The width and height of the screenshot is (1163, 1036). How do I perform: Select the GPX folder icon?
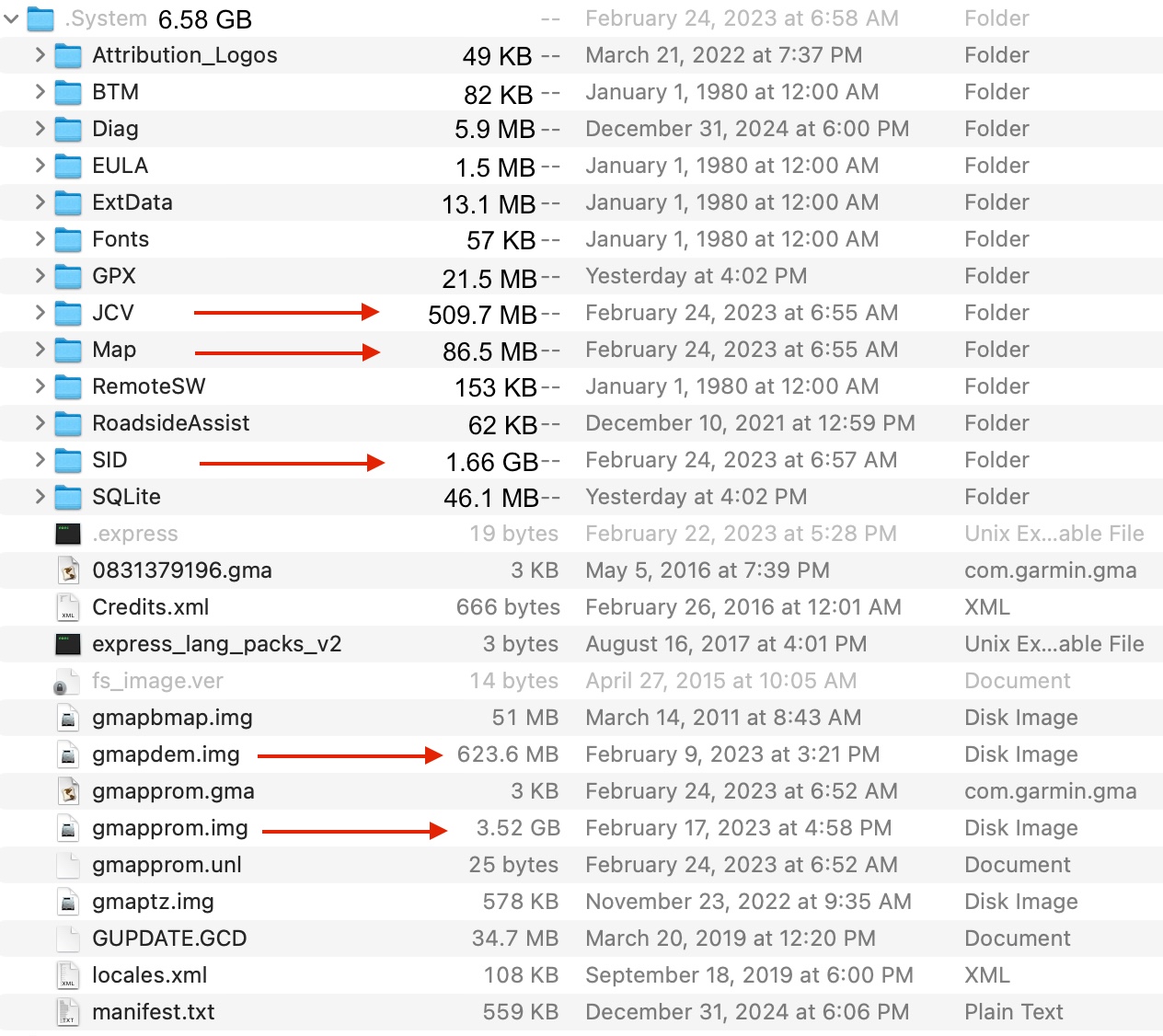[68, 276]
